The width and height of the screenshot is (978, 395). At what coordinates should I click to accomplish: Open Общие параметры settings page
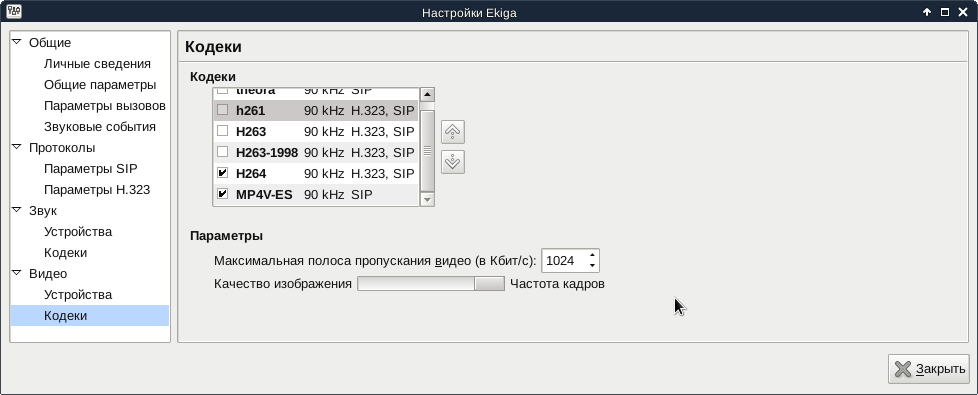(100, 85)
